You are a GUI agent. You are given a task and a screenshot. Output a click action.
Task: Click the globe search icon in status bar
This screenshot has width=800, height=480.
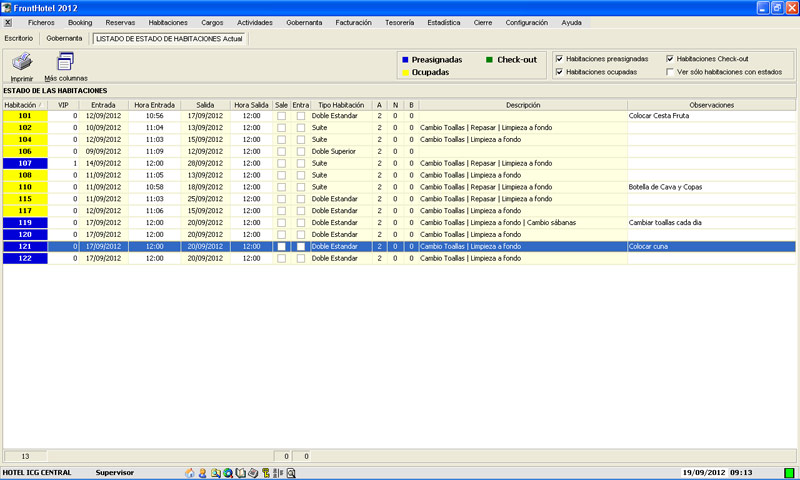coord(228,472)
